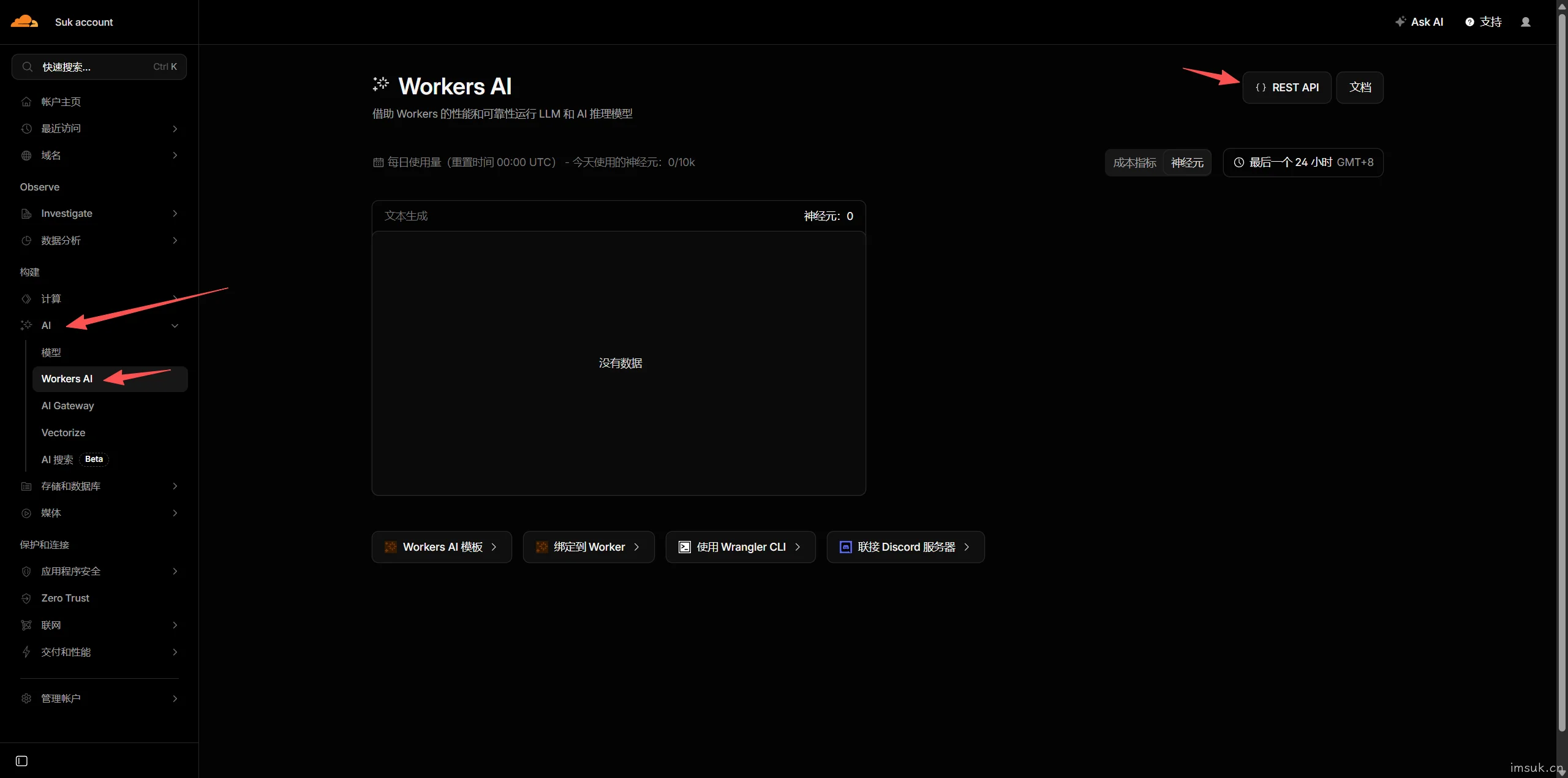Click the 快速搜索 input field
Image resolution: width=1568 pixels, height=778 pixels.
99,67
